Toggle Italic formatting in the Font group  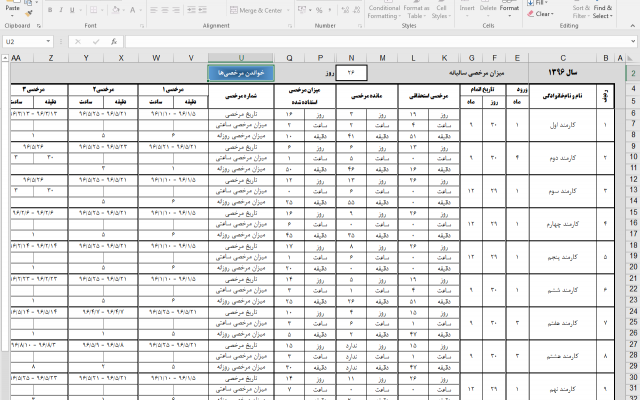pyautogui.click(x=61, y=9)
